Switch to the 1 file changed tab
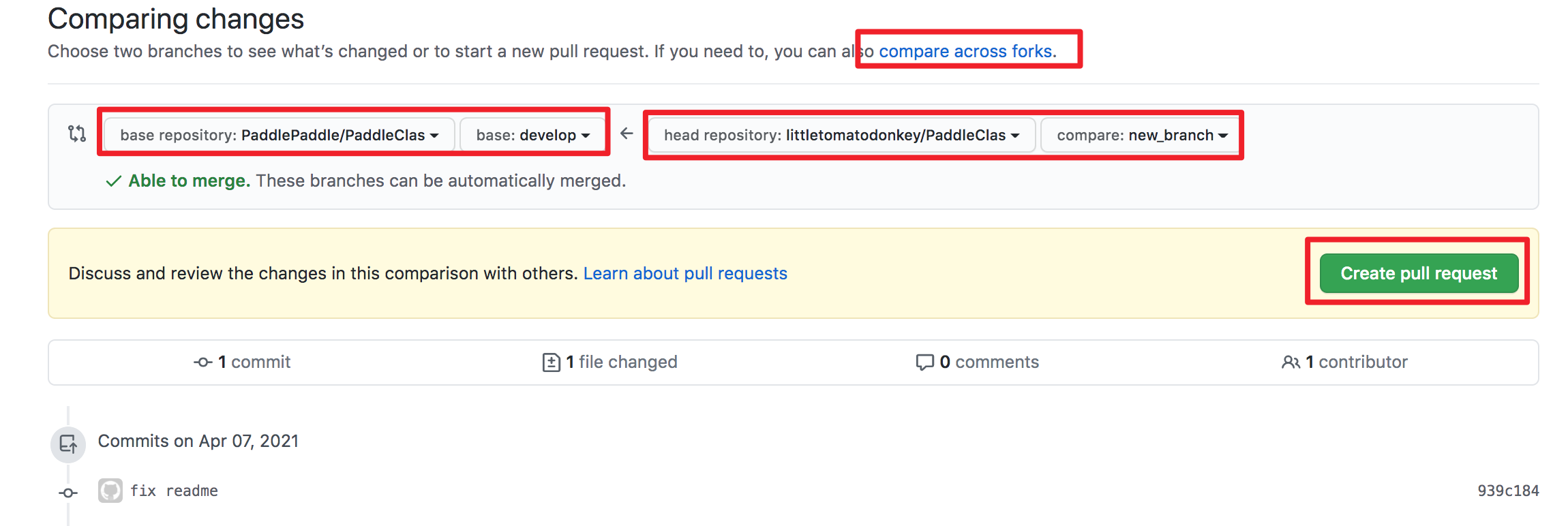This screenshot has width=1568, height=526. [x=610, y=362]
